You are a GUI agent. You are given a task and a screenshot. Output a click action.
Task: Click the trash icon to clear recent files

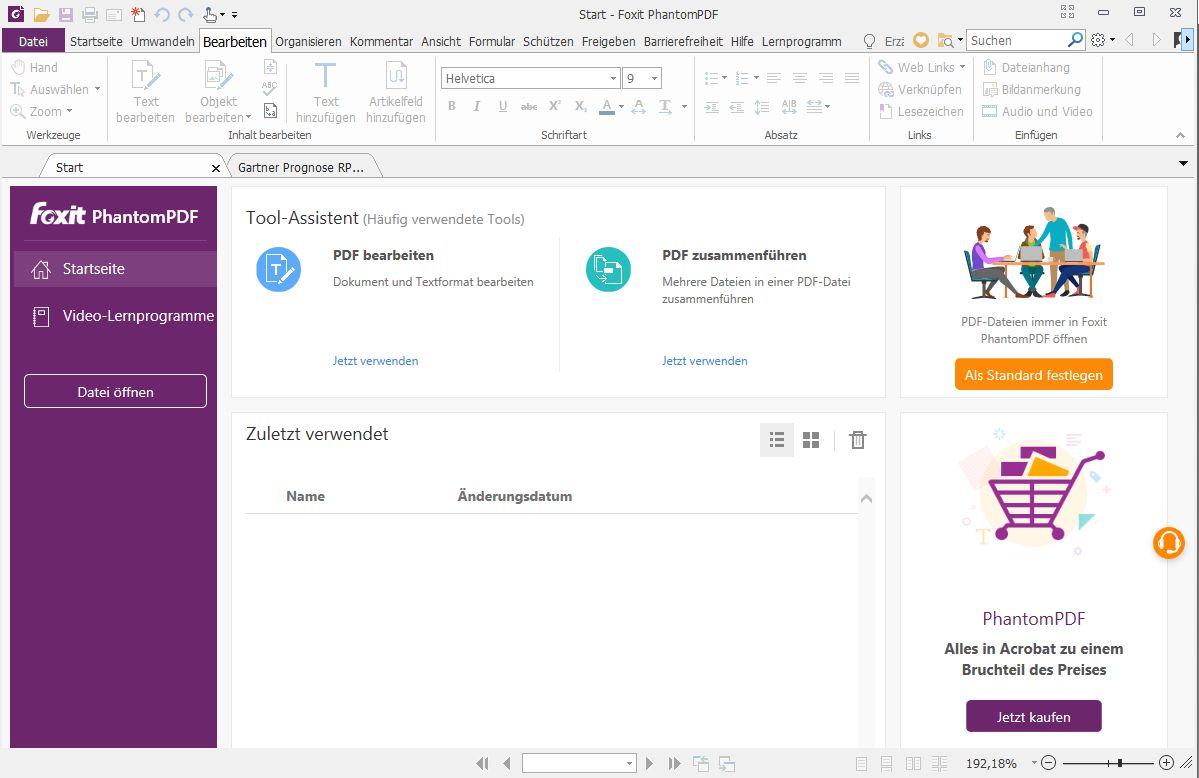(858, 440)
